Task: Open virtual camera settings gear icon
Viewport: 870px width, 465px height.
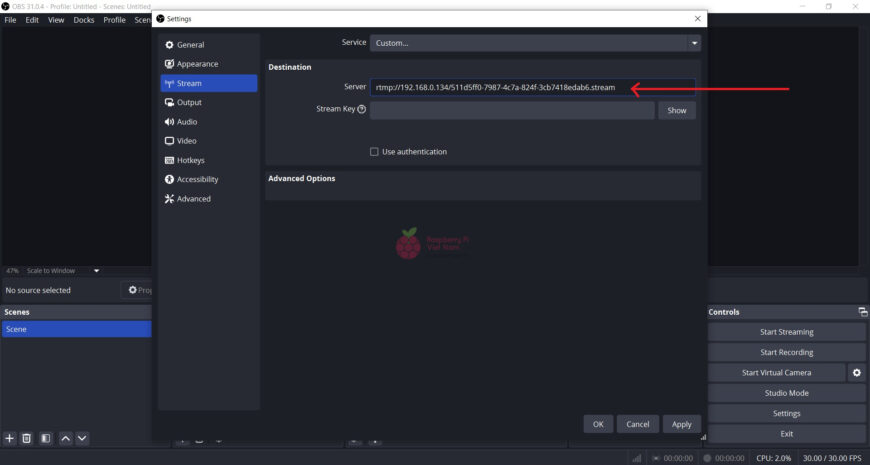Action: coord(856,373)
